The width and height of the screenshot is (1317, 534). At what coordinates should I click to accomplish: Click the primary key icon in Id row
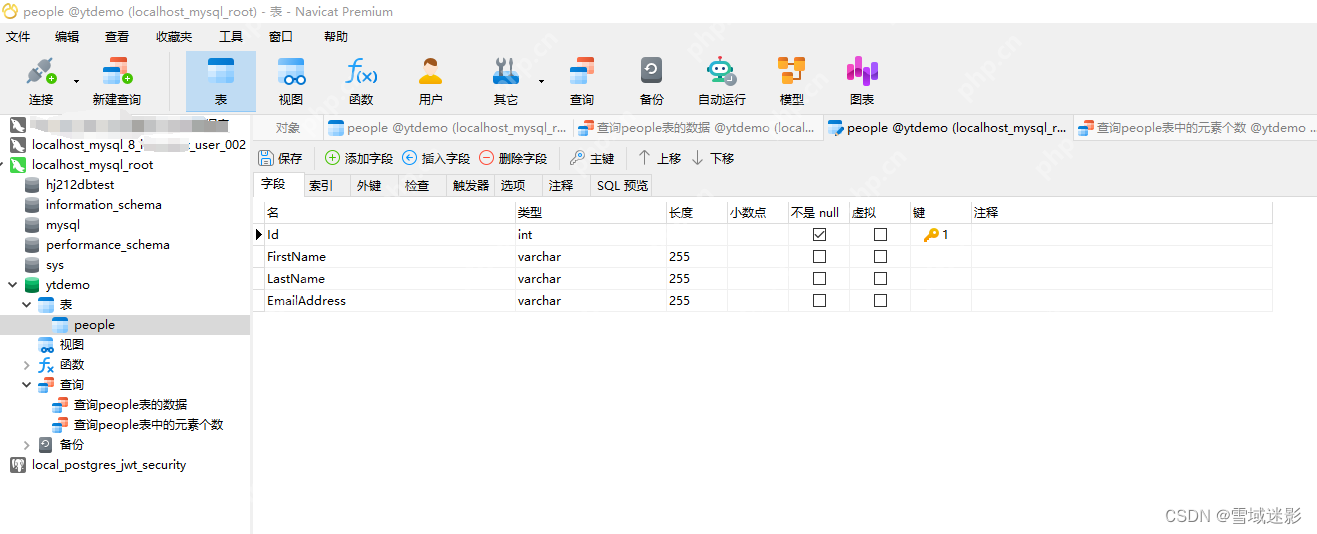click(931, 235)
